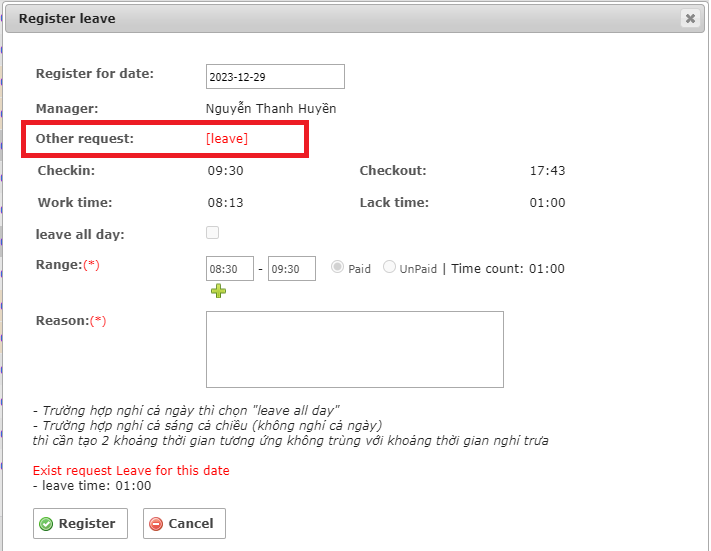Click Exist request Leave for this date
The width and height of the screenshot is (711, 551).
point(131,470)
